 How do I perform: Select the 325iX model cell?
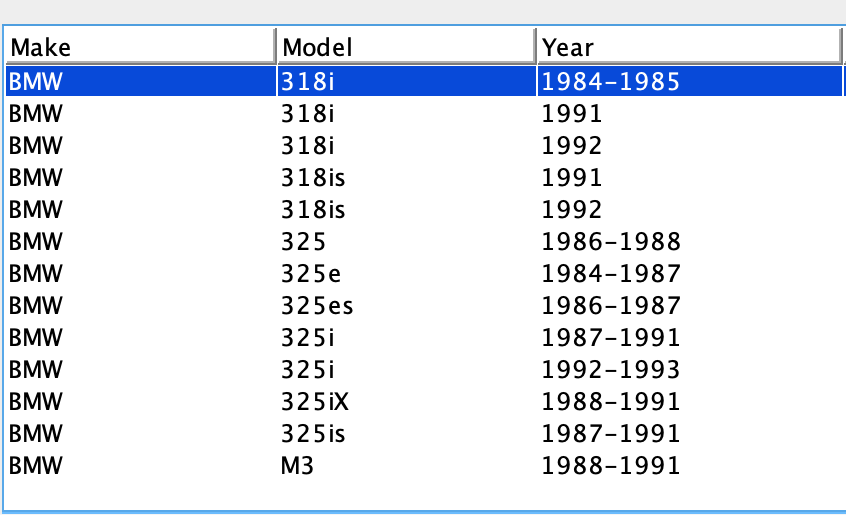[x=406, y=402]
